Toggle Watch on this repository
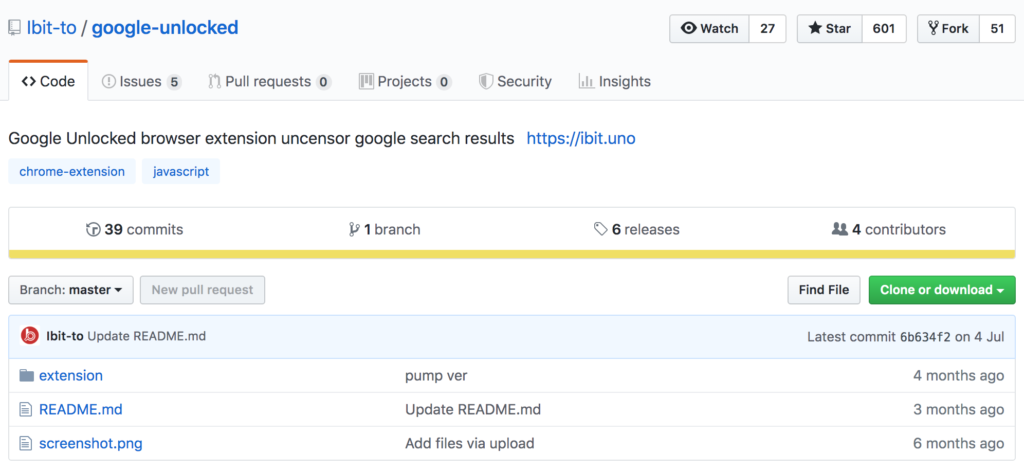1024x471 pixels. (710, 29)
